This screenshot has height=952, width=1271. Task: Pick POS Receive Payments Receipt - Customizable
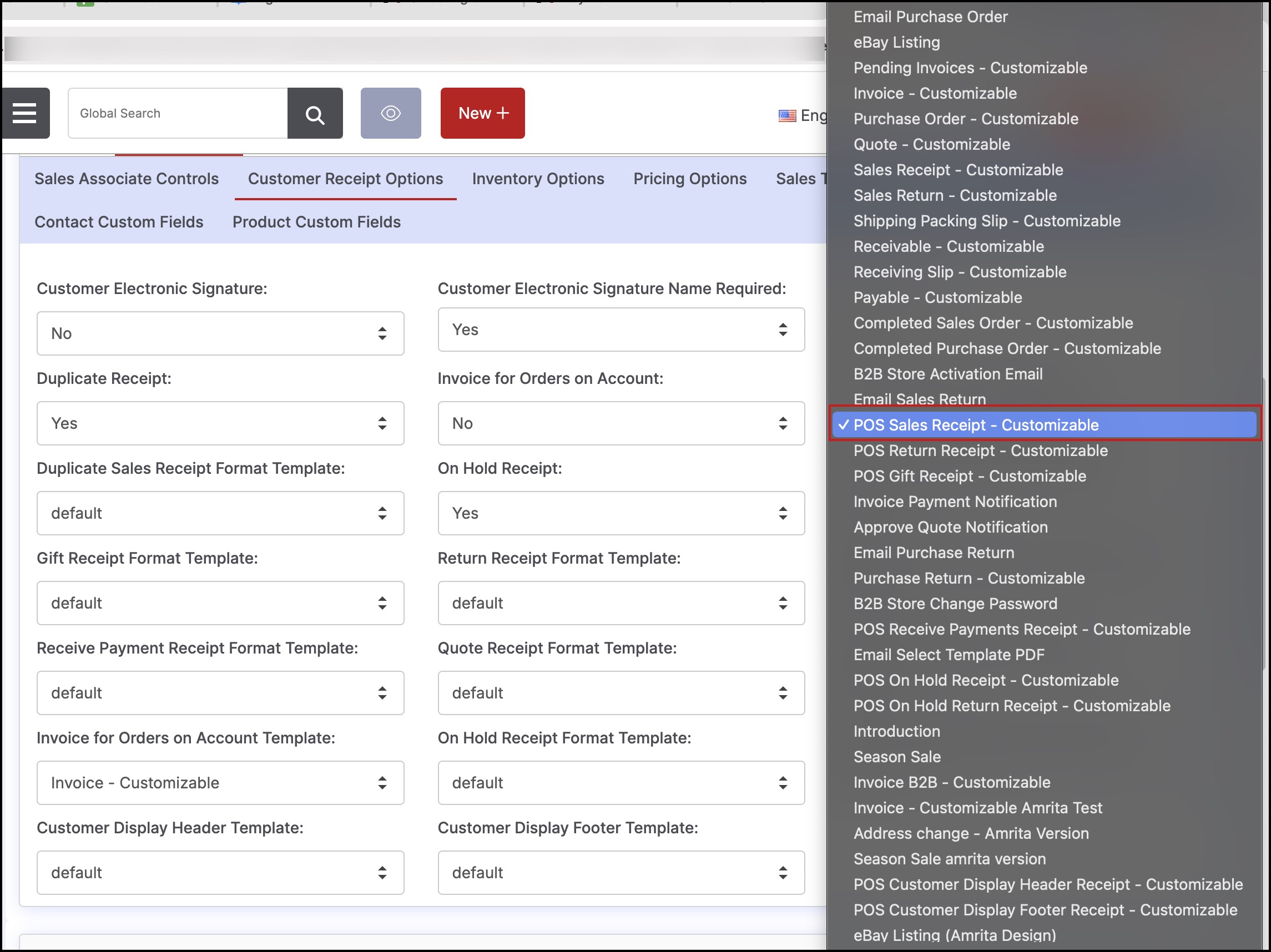[1045, 629]
